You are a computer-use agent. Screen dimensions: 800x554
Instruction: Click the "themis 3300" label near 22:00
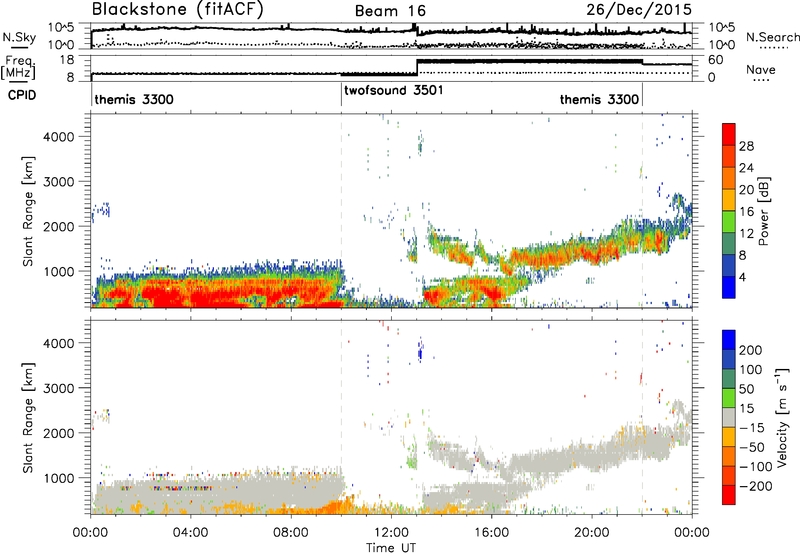point(599,99)
